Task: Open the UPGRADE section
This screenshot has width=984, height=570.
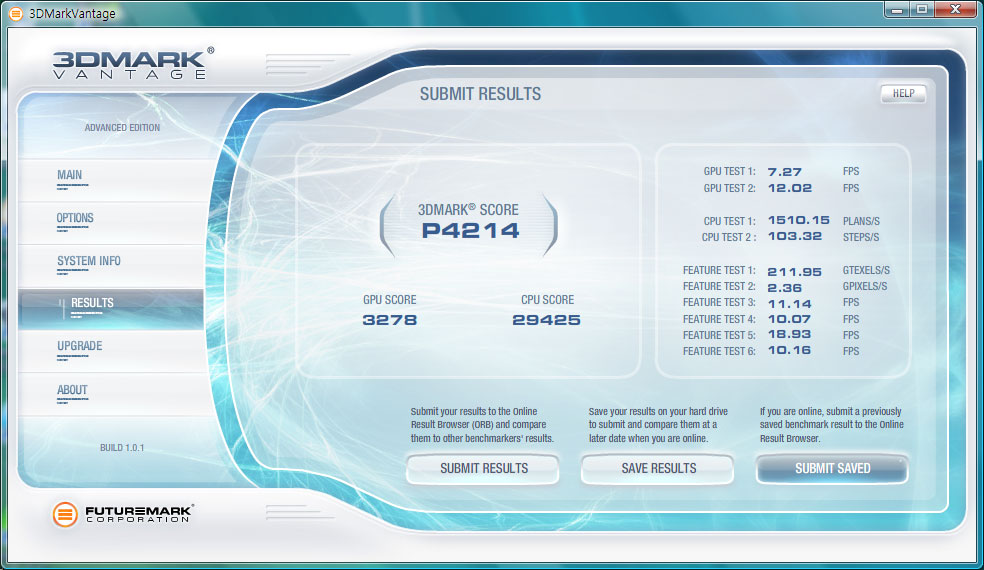Action: pos(79,347)
